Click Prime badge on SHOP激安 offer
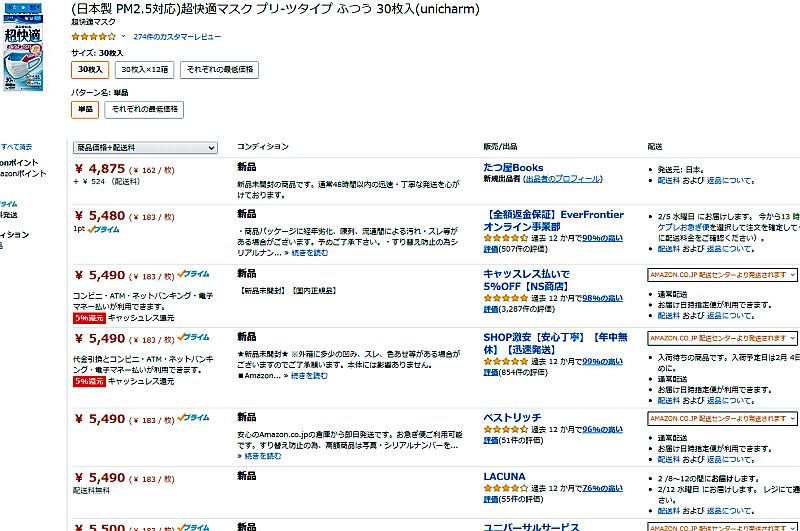800x531 pixels. point(193,338)
